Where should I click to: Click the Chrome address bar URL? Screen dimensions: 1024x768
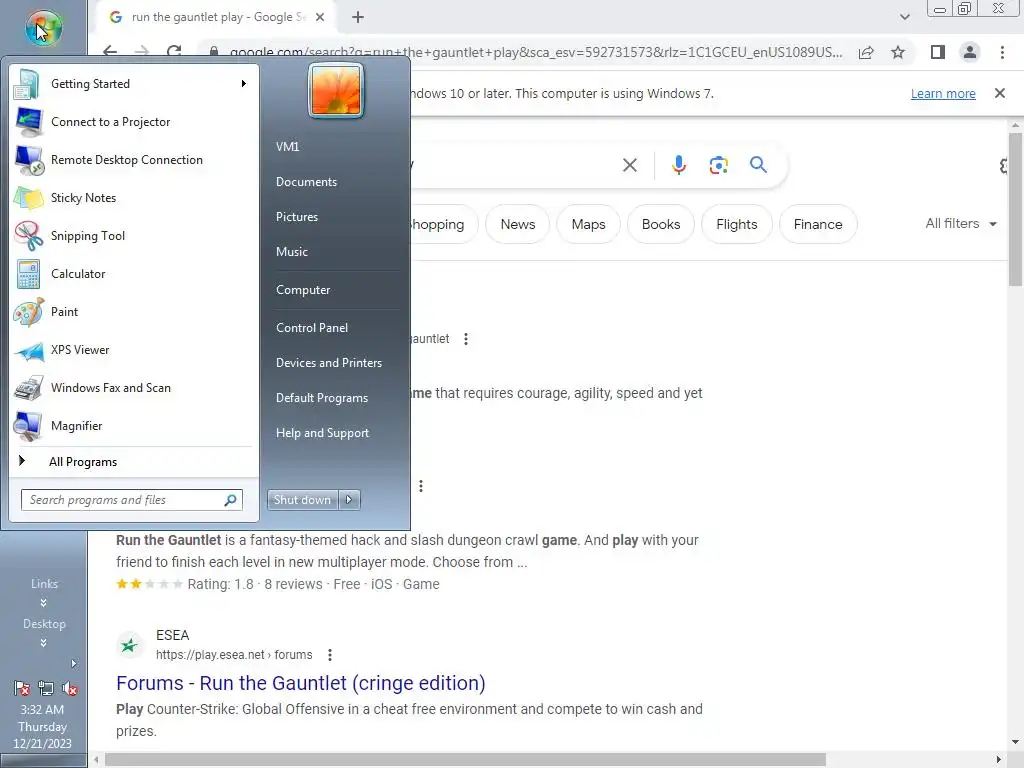(536, 52)
